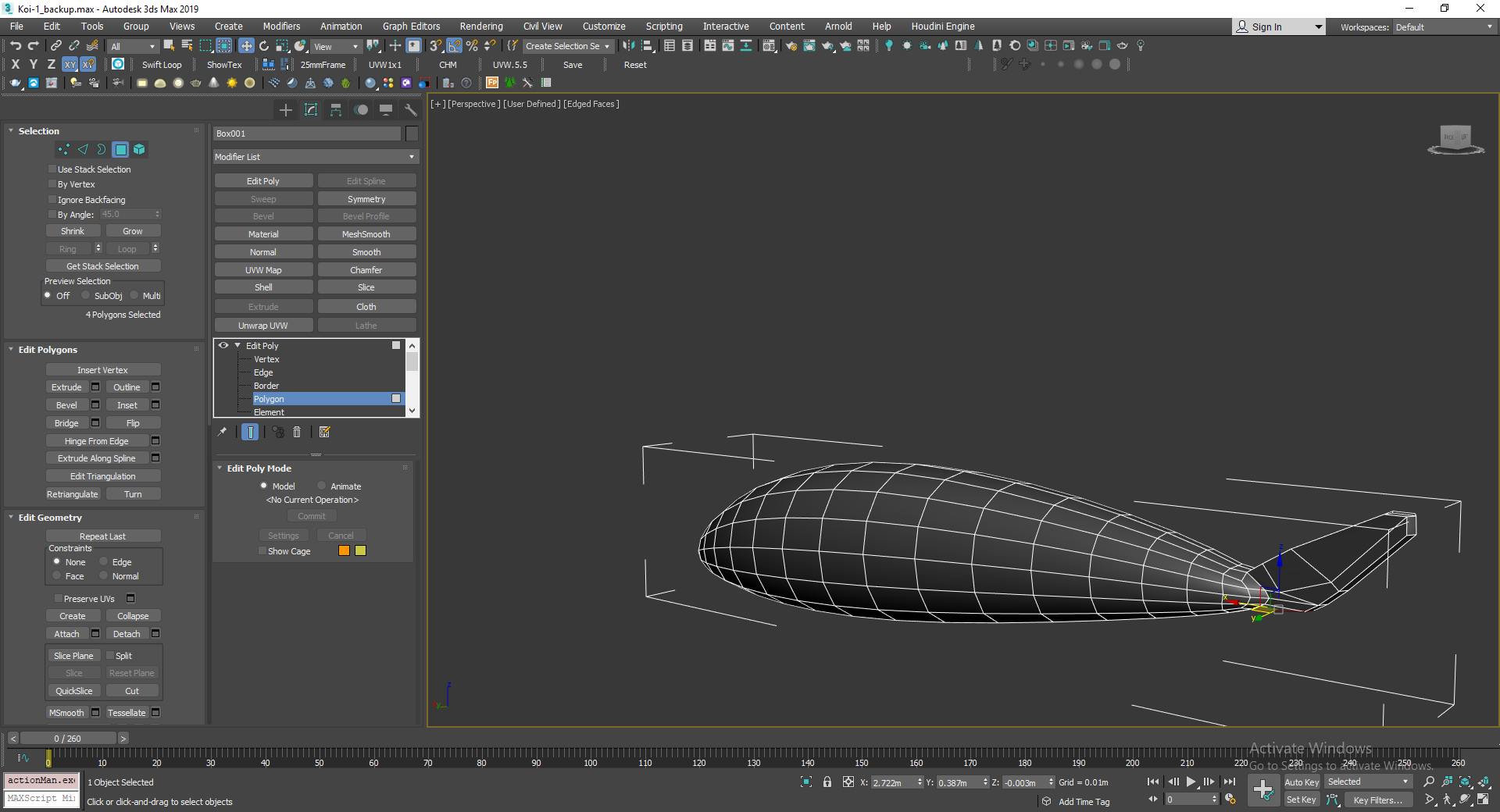Click the Play Animation button
Viewport: 1500px width, 812px height.
(x=1191, y=782)
